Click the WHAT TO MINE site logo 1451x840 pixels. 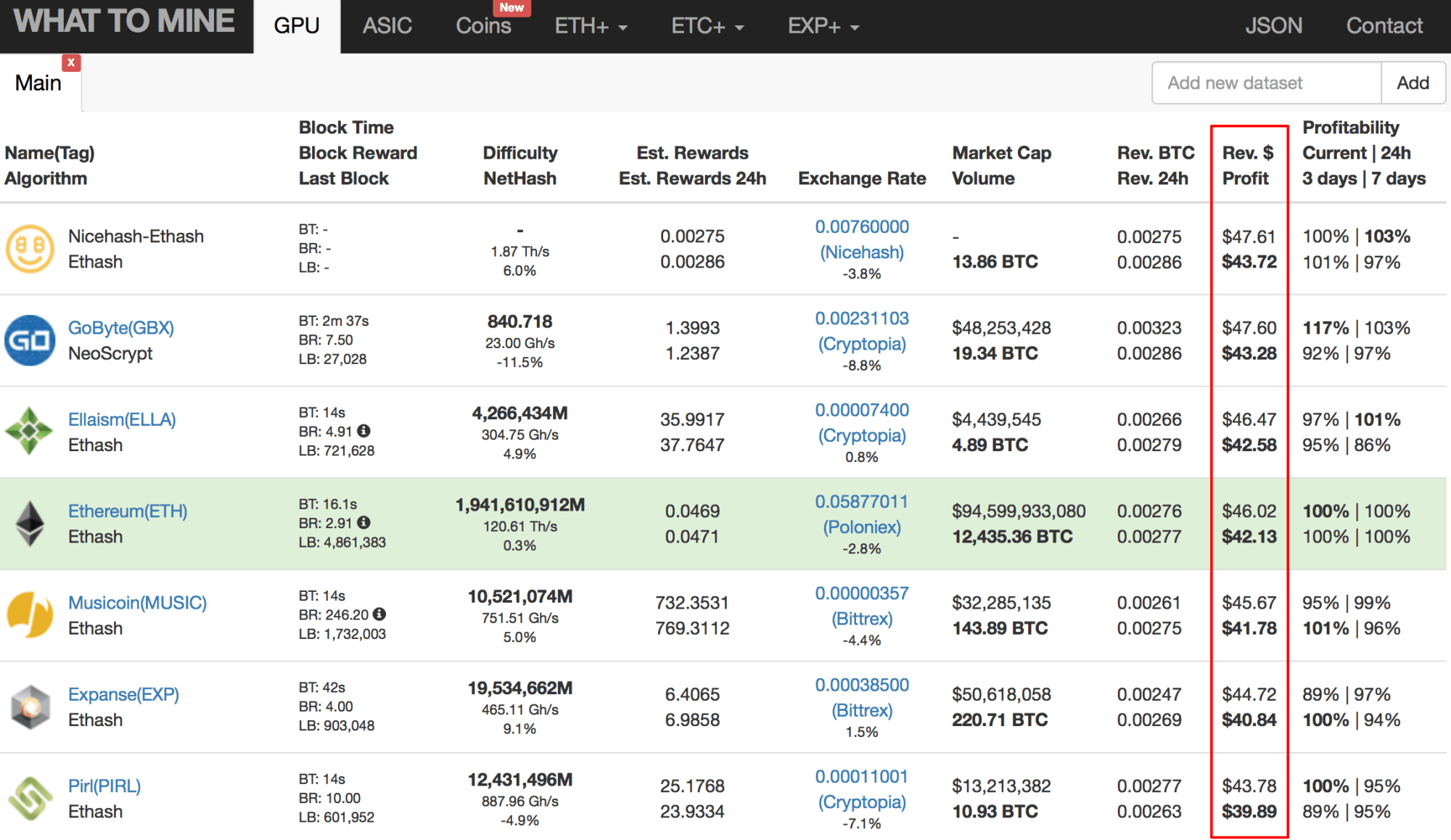pyautogui.click(x=124, y=22)
